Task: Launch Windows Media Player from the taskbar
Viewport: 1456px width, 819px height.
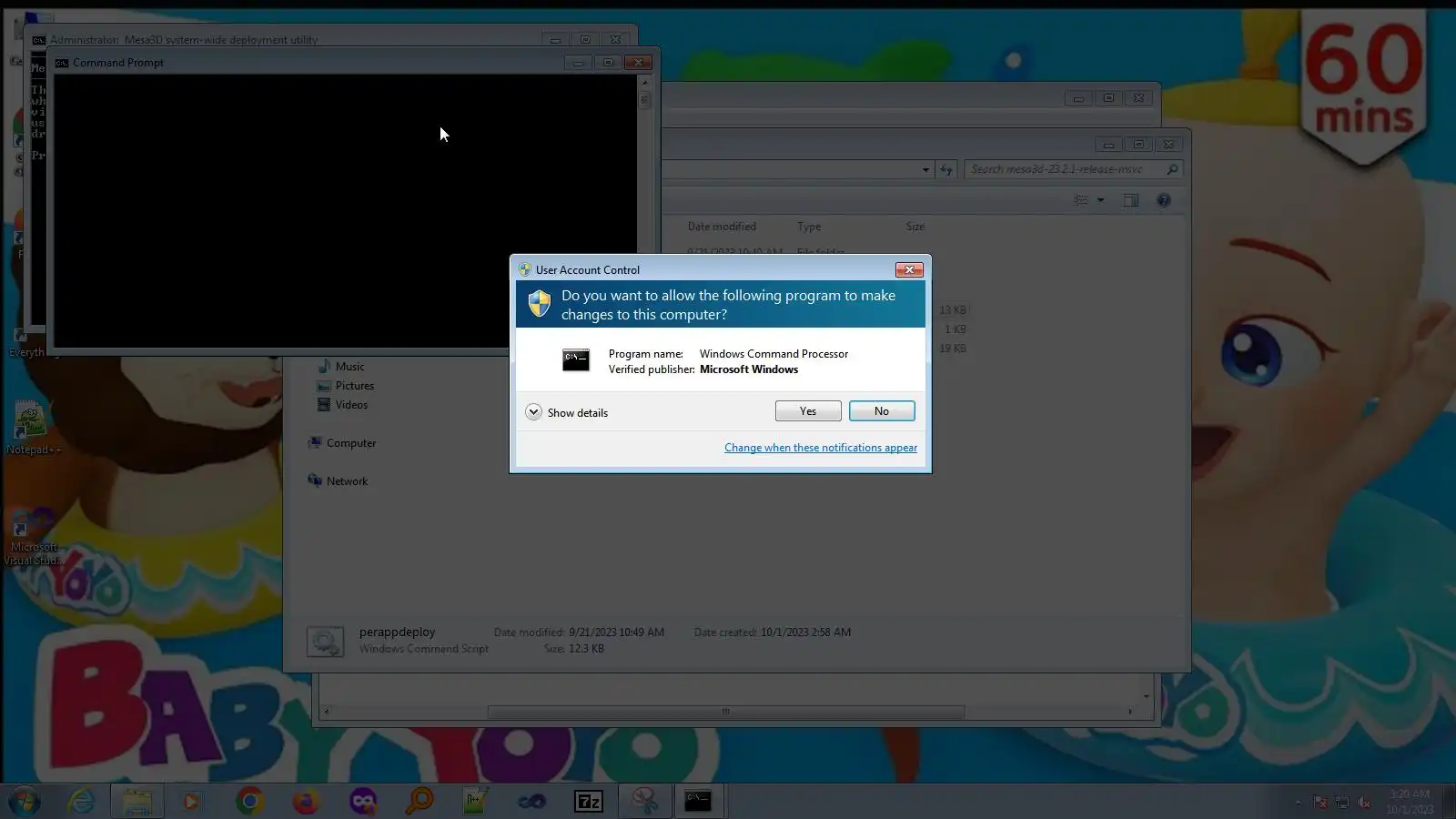Action: pos(191,802)
